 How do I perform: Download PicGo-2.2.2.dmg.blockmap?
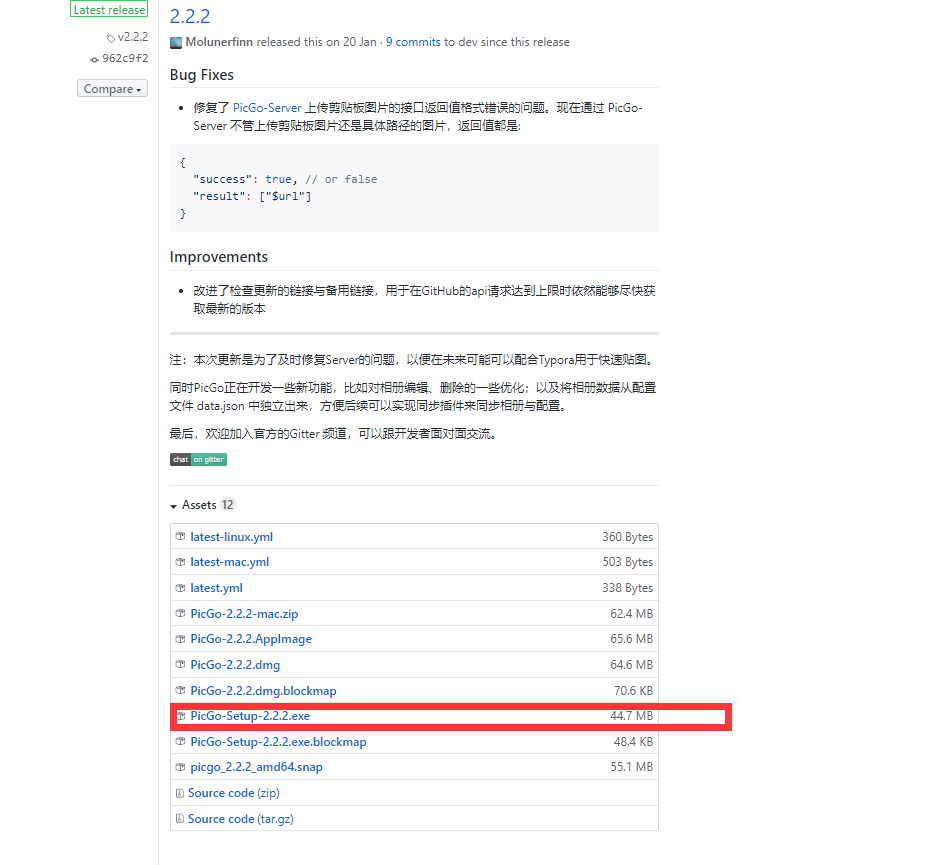tap(263, 690)
